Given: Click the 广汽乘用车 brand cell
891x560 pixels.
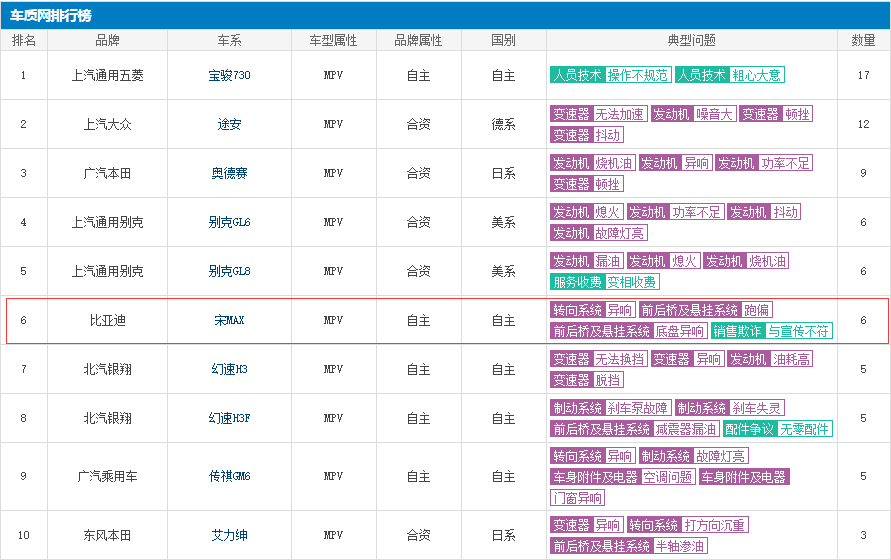Looking at the screenshot, I should (x=107, y=476).
